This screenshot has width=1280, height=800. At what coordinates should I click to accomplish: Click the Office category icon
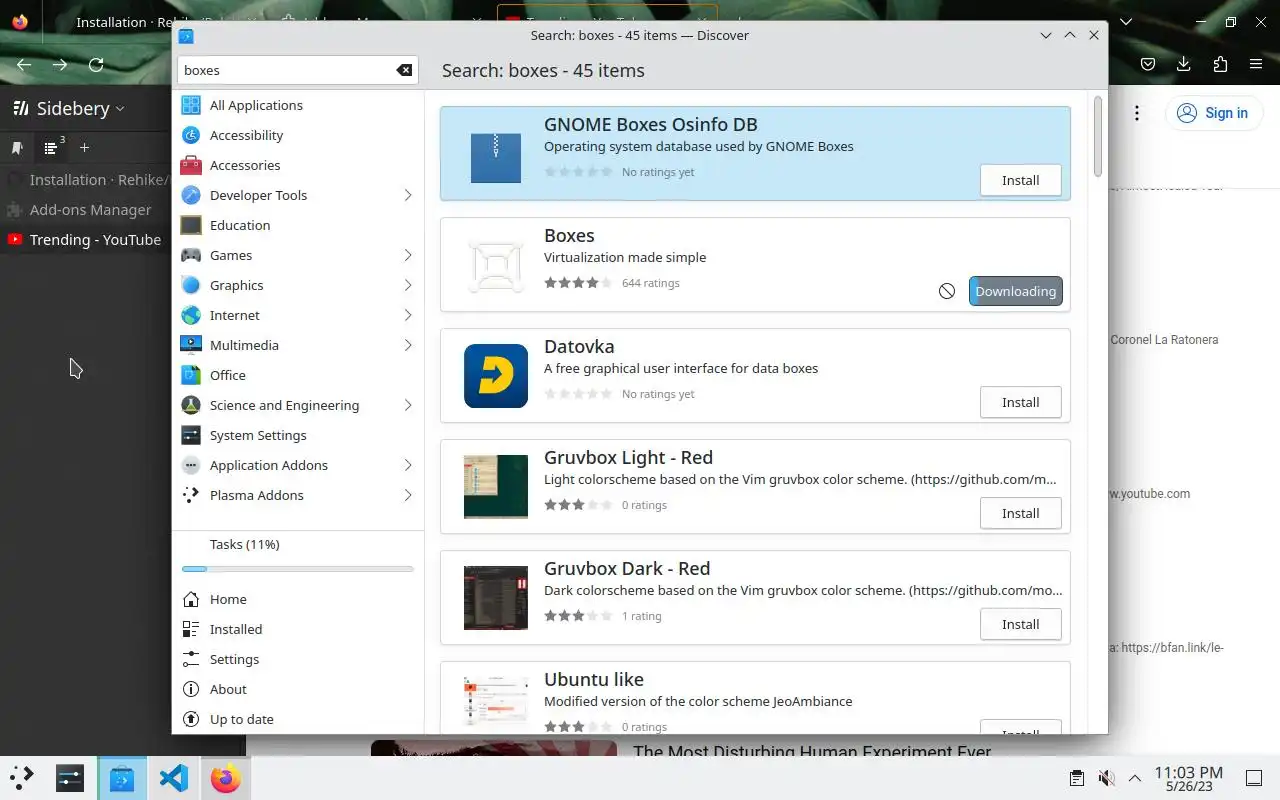pos(191,375)
